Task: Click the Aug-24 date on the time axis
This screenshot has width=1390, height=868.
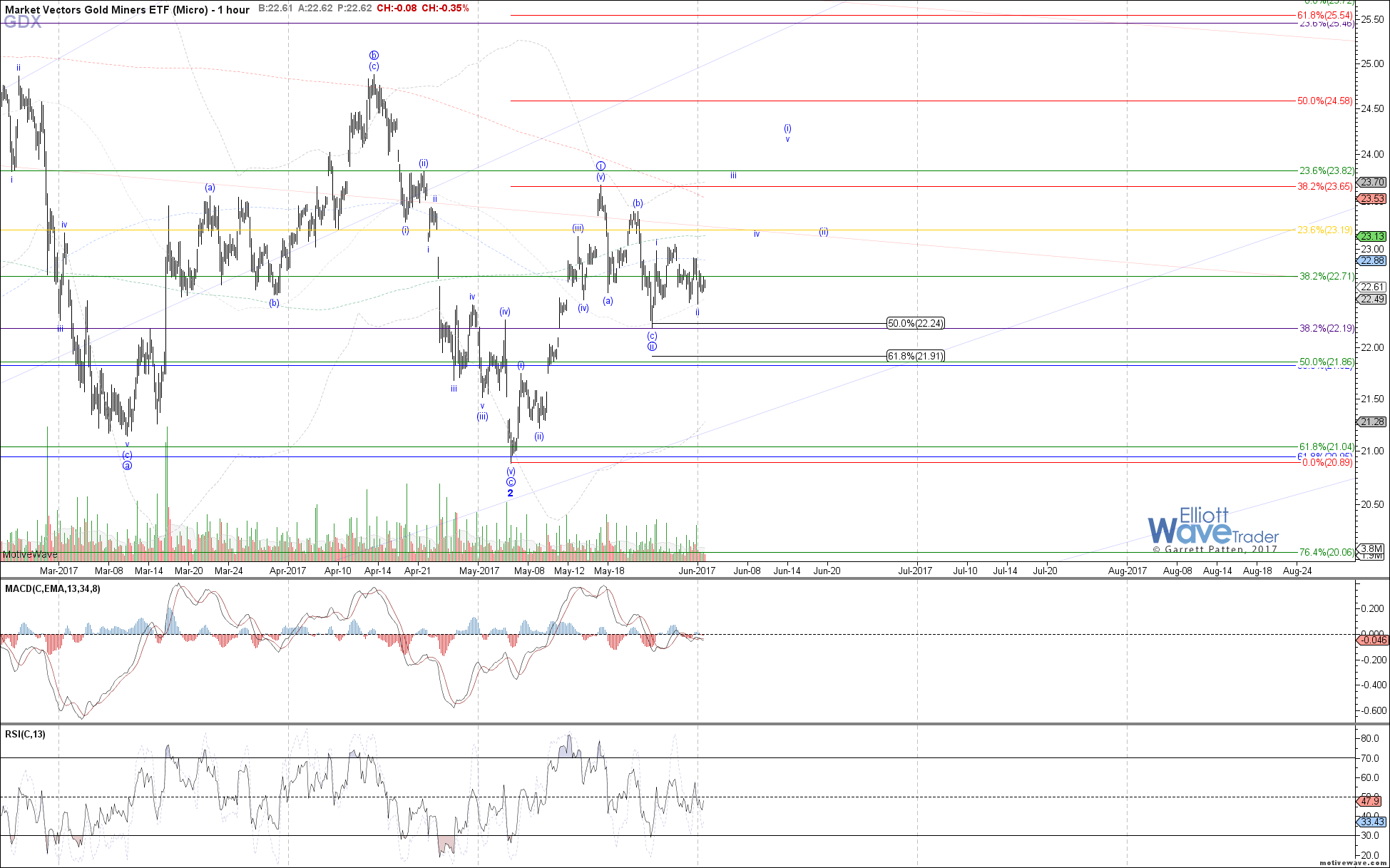Action: [1297, 571]
